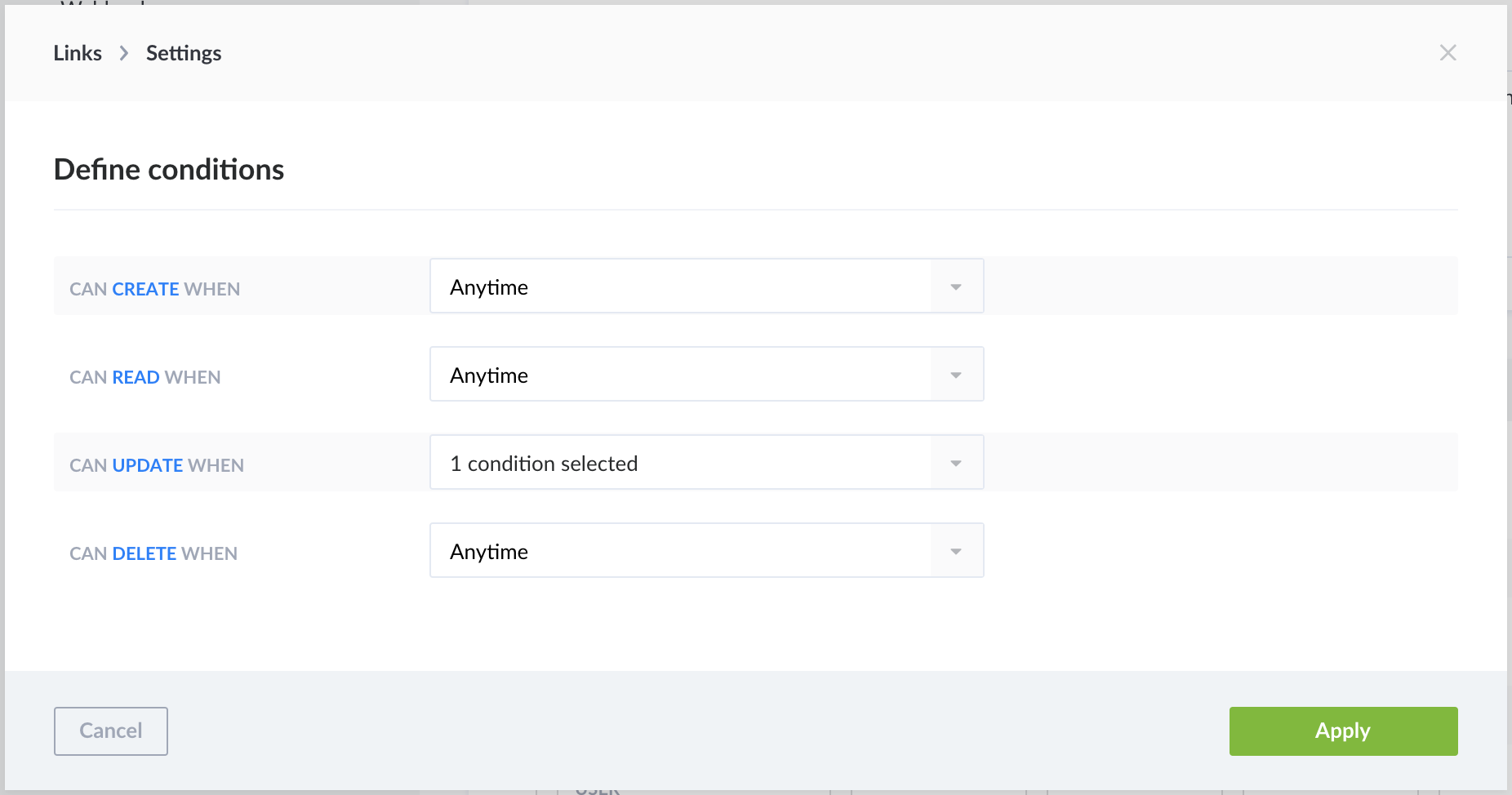Screen dimensions: 1512x795
Task: Navigate back via the Links breadcrumb
Action: (77, 52)
